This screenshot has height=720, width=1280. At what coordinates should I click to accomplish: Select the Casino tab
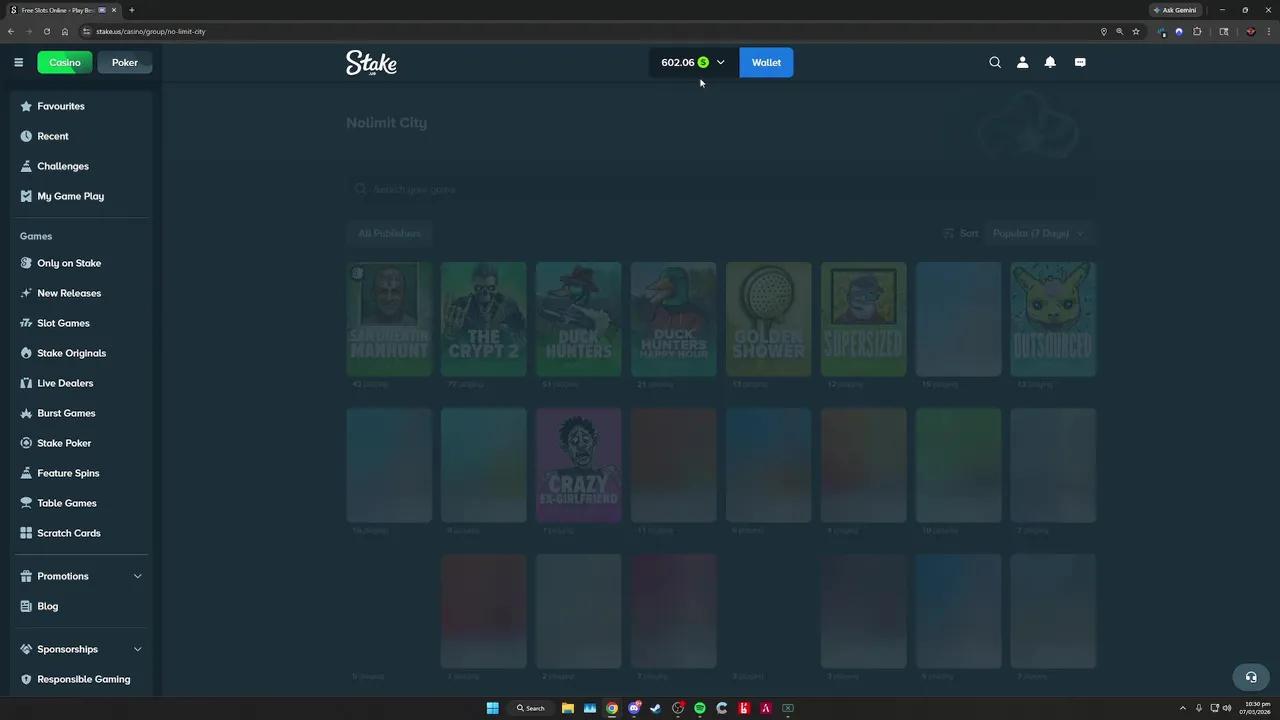click(65, 62)
